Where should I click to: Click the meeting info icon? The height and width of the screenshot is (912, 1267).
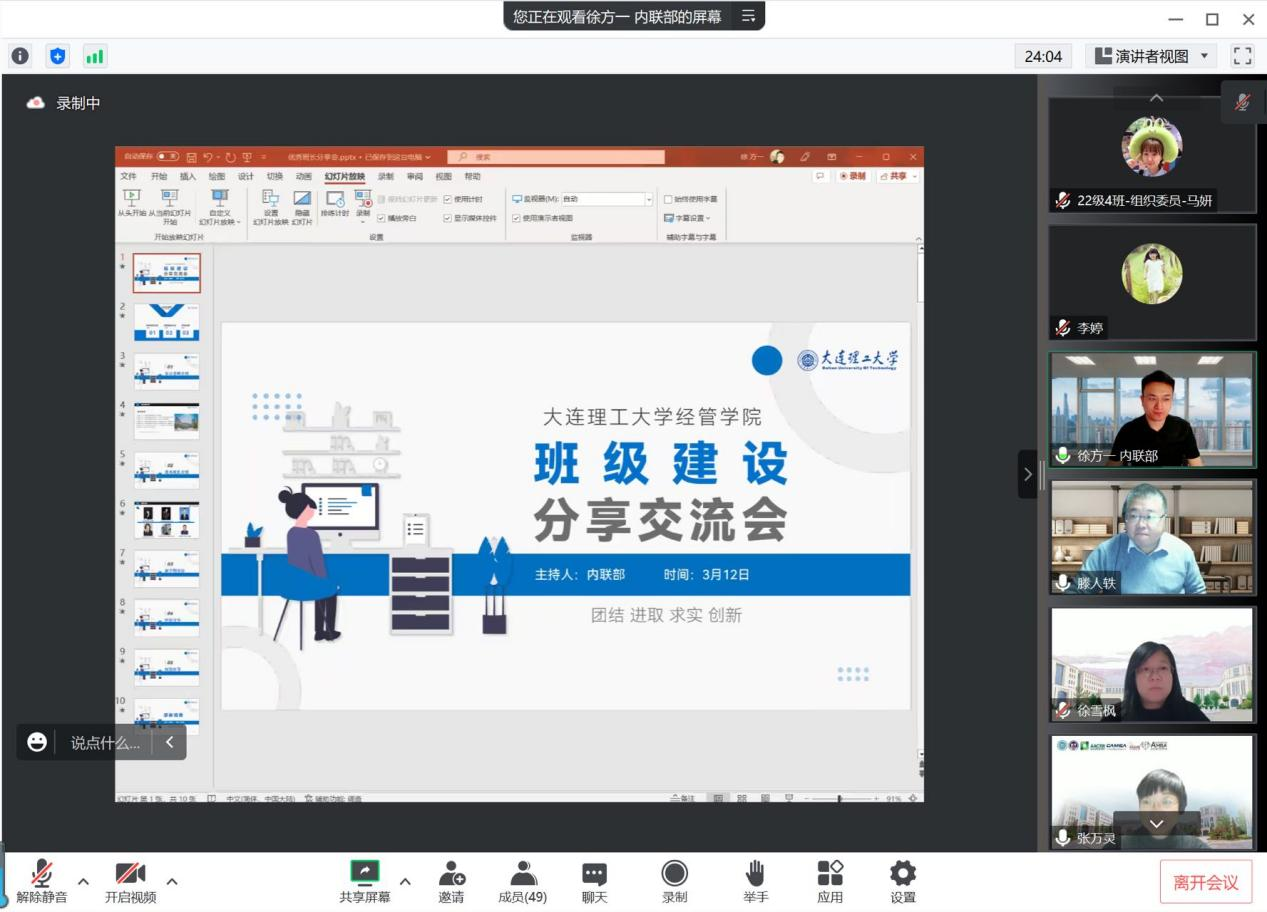point(20,57)
